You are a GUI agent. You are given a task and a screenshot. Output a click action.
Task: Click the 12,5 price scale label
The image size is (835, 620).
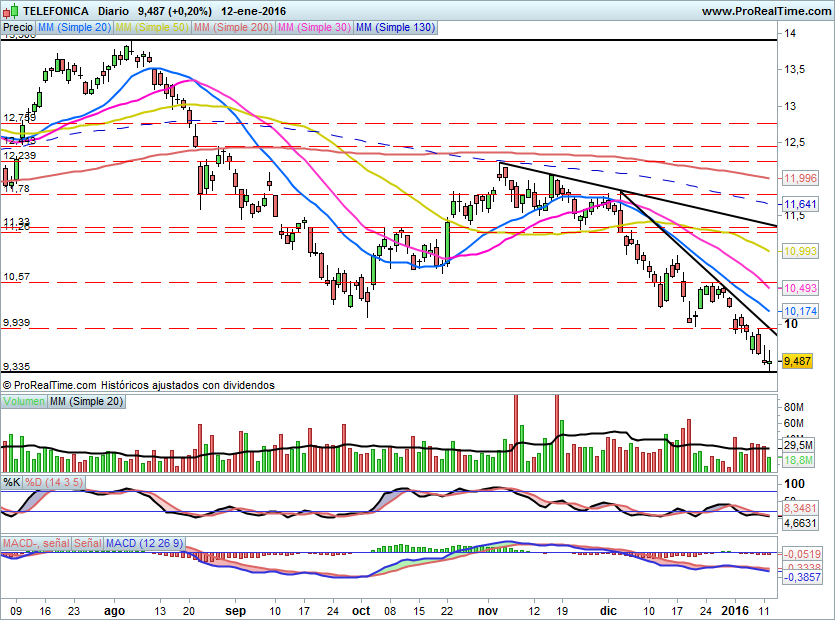(x=795, y=142)
